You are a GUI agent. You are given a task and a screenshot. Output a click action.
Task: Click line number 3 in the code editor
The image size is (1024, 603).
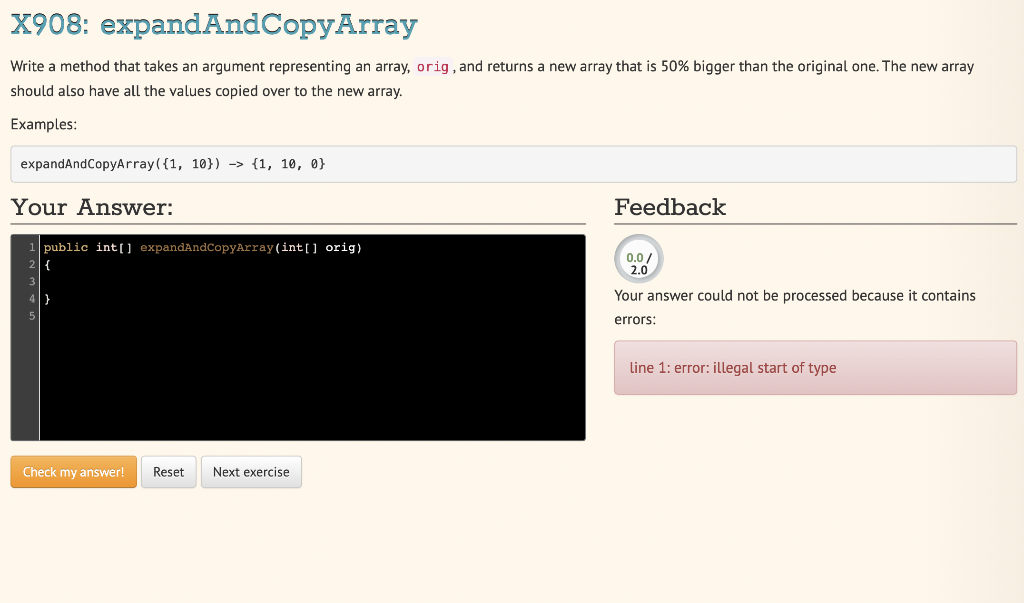pyautogui.click(x=32, y=281)
